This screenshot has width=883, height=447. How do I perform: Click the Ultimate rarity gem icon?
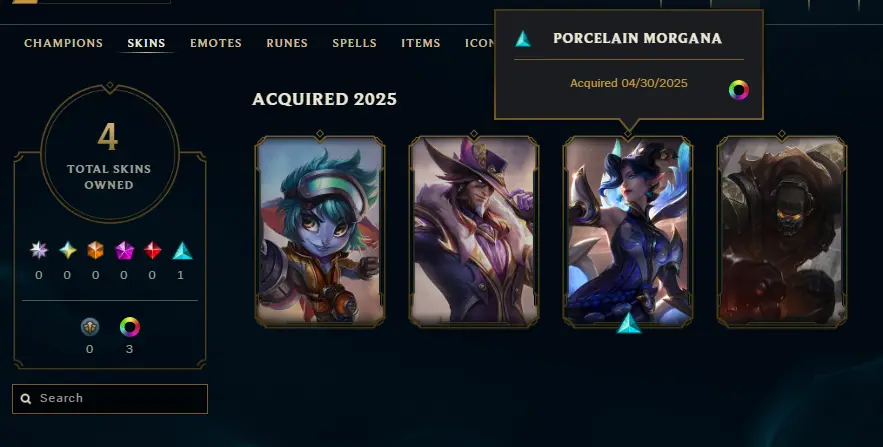pyautogui.click(x=39, y=250)
